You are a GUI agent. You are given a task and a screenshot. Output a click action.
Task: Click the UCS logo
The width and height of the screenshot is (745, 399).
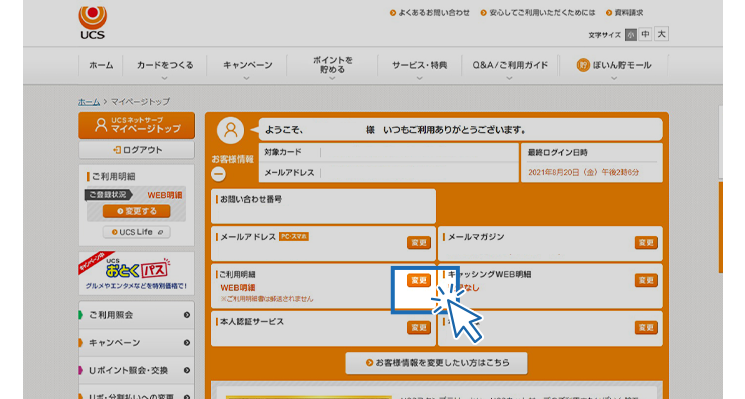pyautogui.click(x=93, y=22)
